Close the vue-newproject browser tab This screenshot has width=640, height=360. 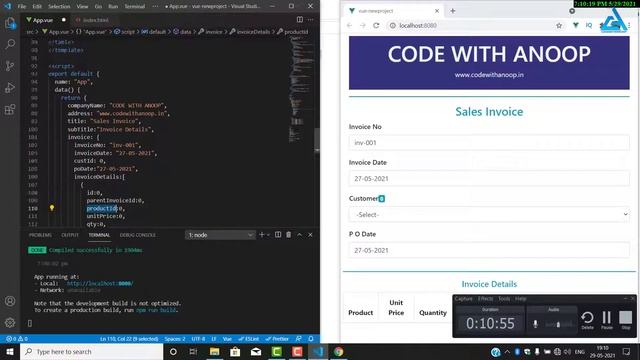coord(437,11)
